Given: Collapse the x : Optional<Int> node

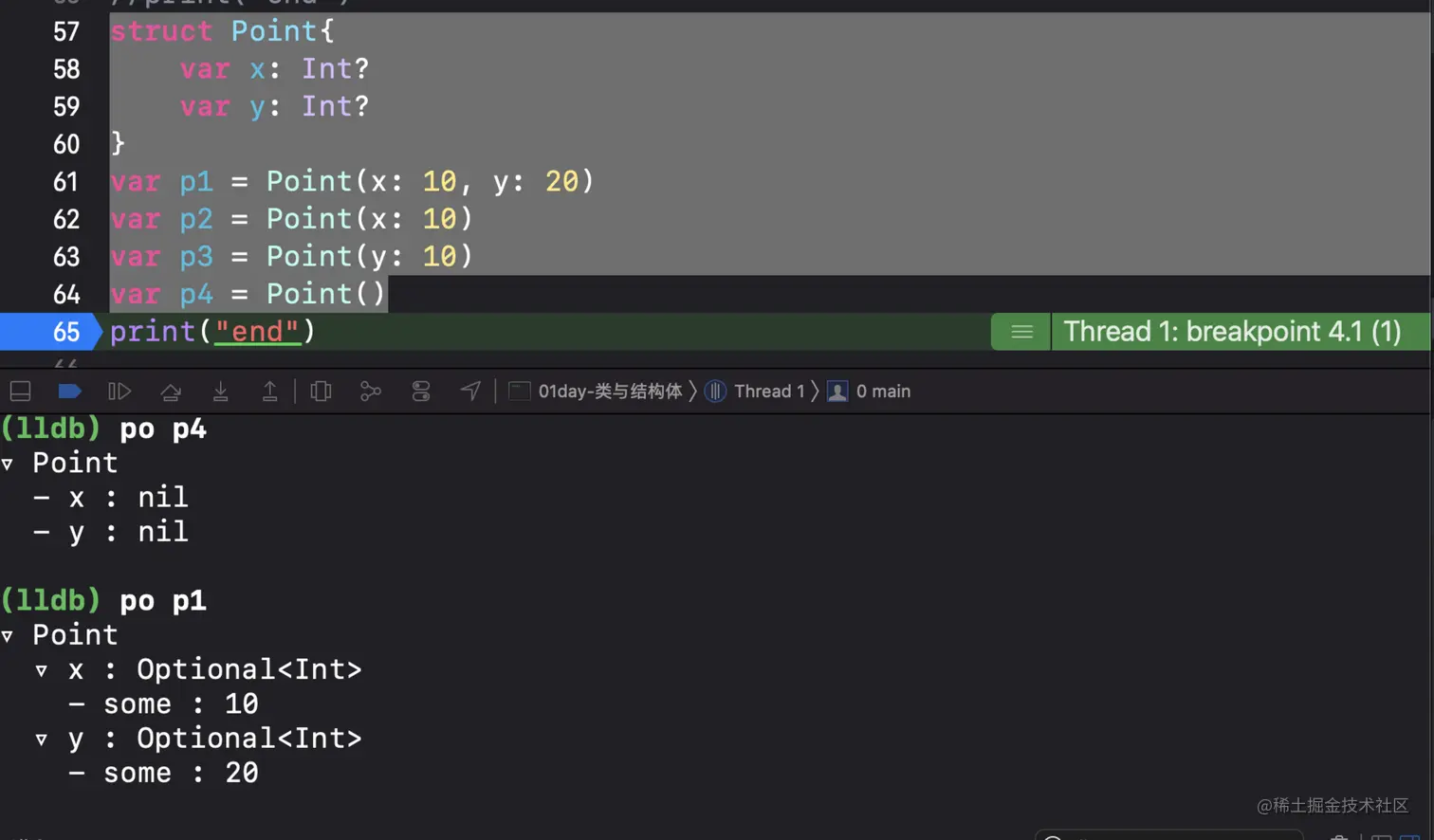Looking at the screenshot, I should point(42,670).
